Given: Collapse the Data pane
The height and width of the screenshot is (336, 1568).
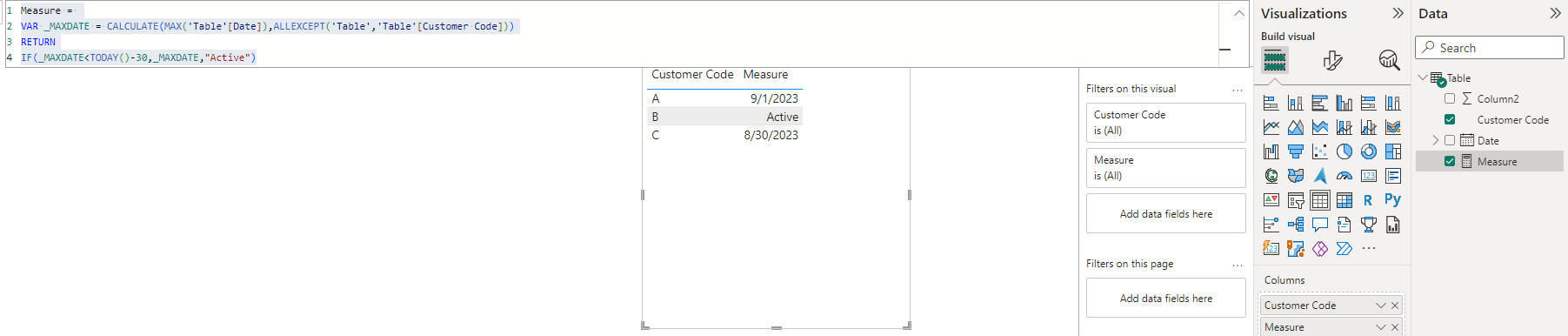Looking at the screenshot, I should (1555, 13).
